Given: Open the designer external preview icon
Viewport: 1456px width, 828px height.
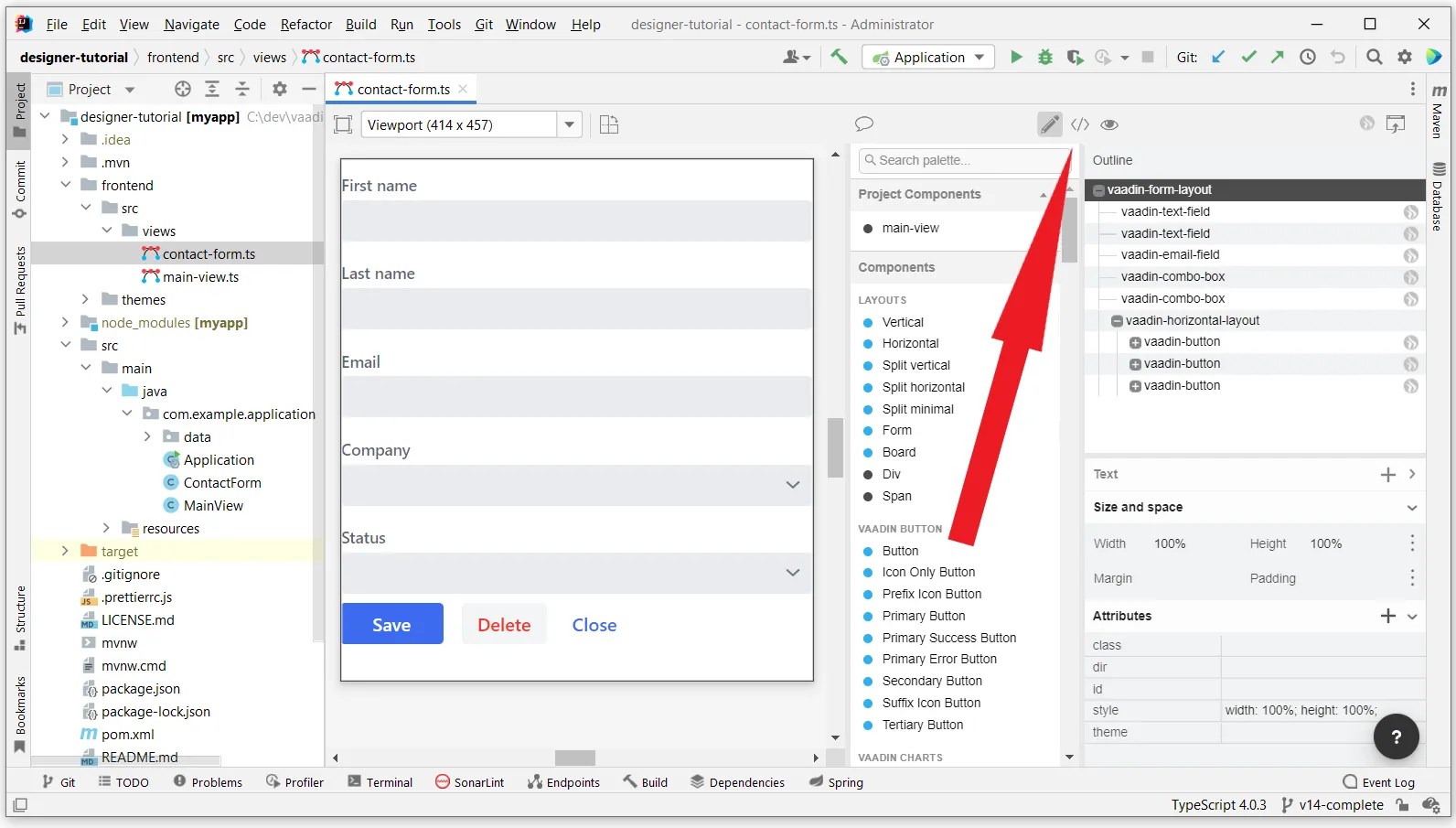Looking at the screenshot, I should (x=1396, y=124).
